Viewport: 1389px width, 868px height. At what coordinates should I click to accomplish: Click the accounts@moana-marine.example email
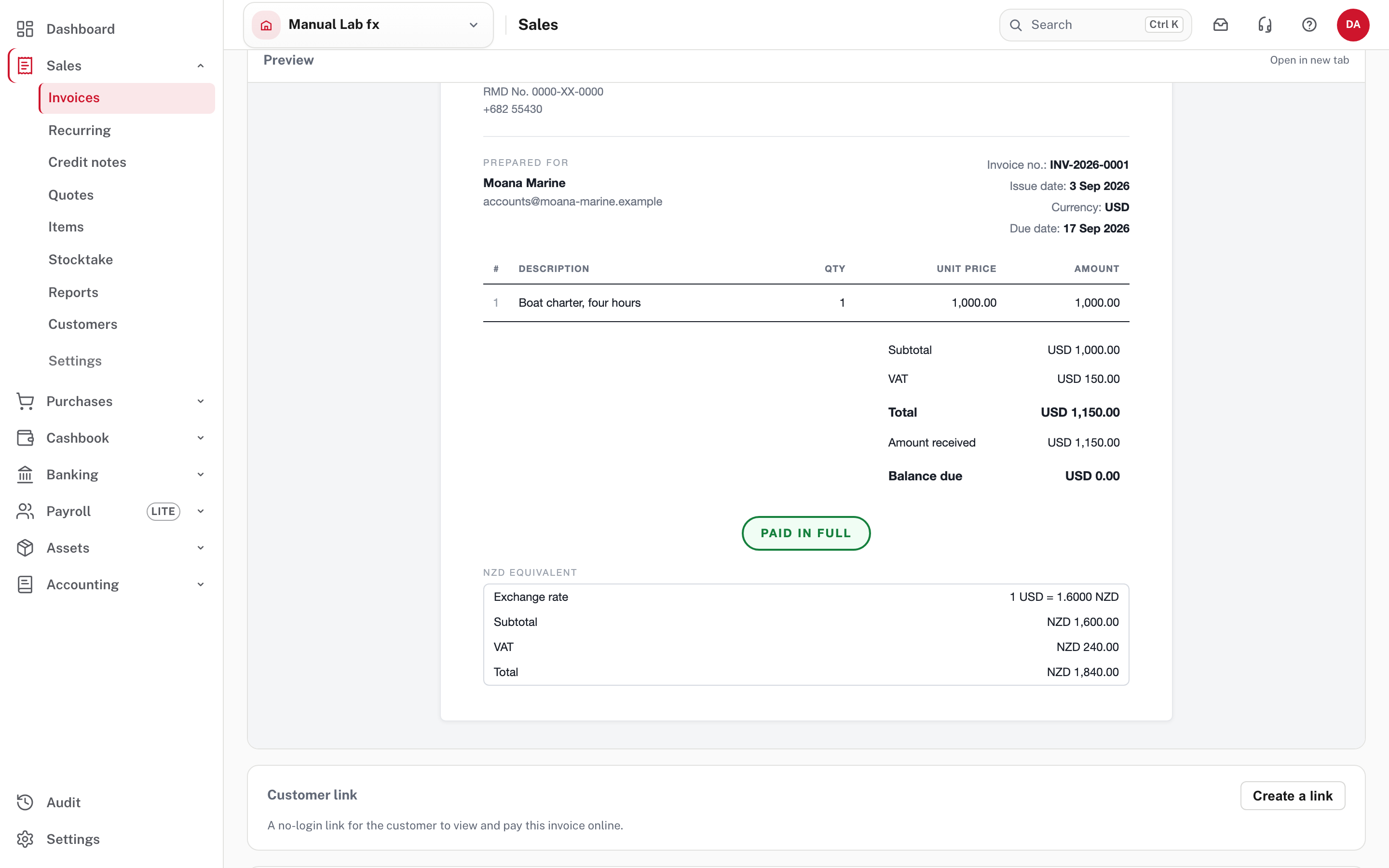click(572, 202)
